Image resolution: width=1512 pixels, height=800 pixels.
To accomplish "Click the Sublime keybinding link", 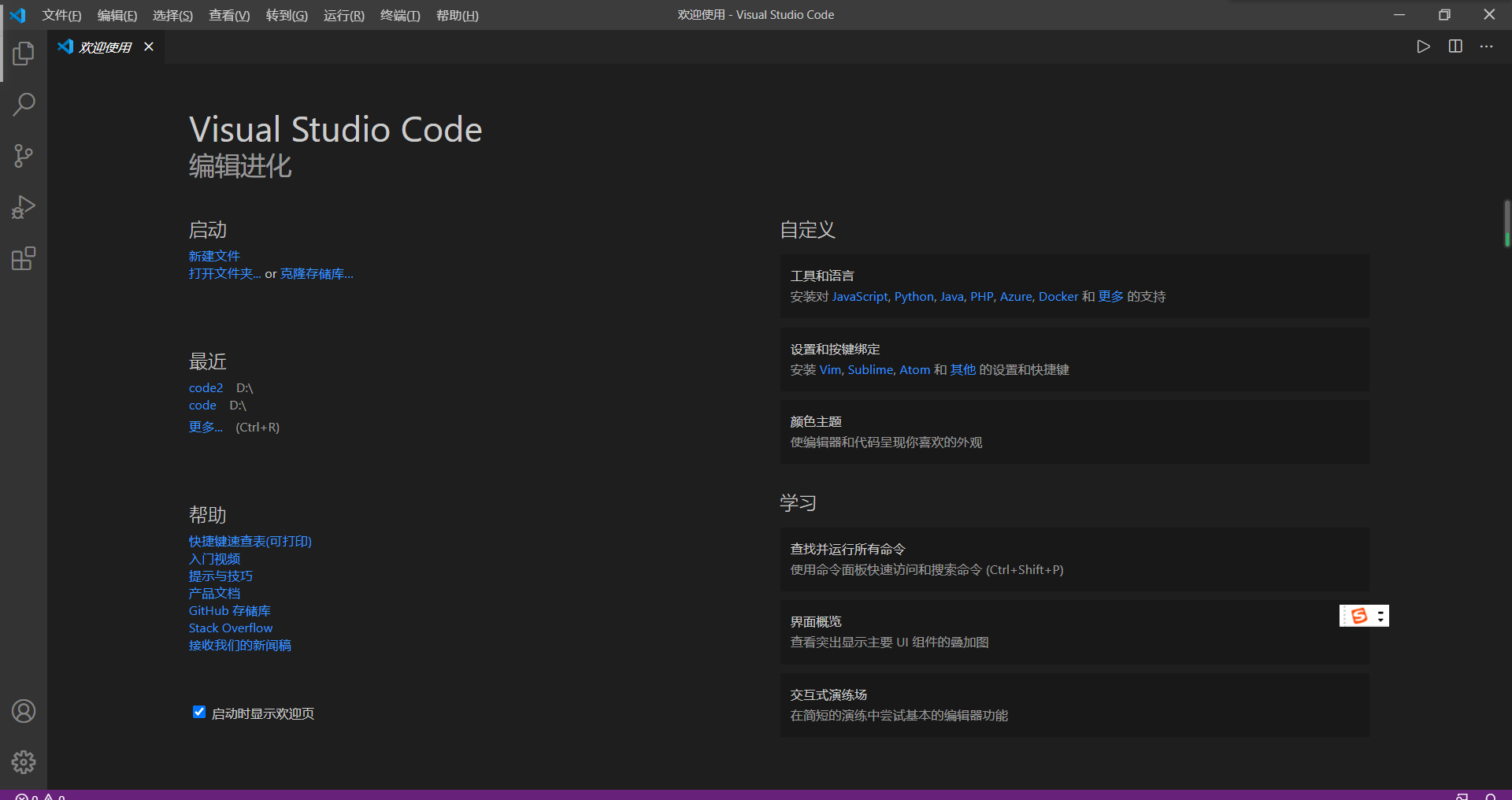I will point(870,369).
